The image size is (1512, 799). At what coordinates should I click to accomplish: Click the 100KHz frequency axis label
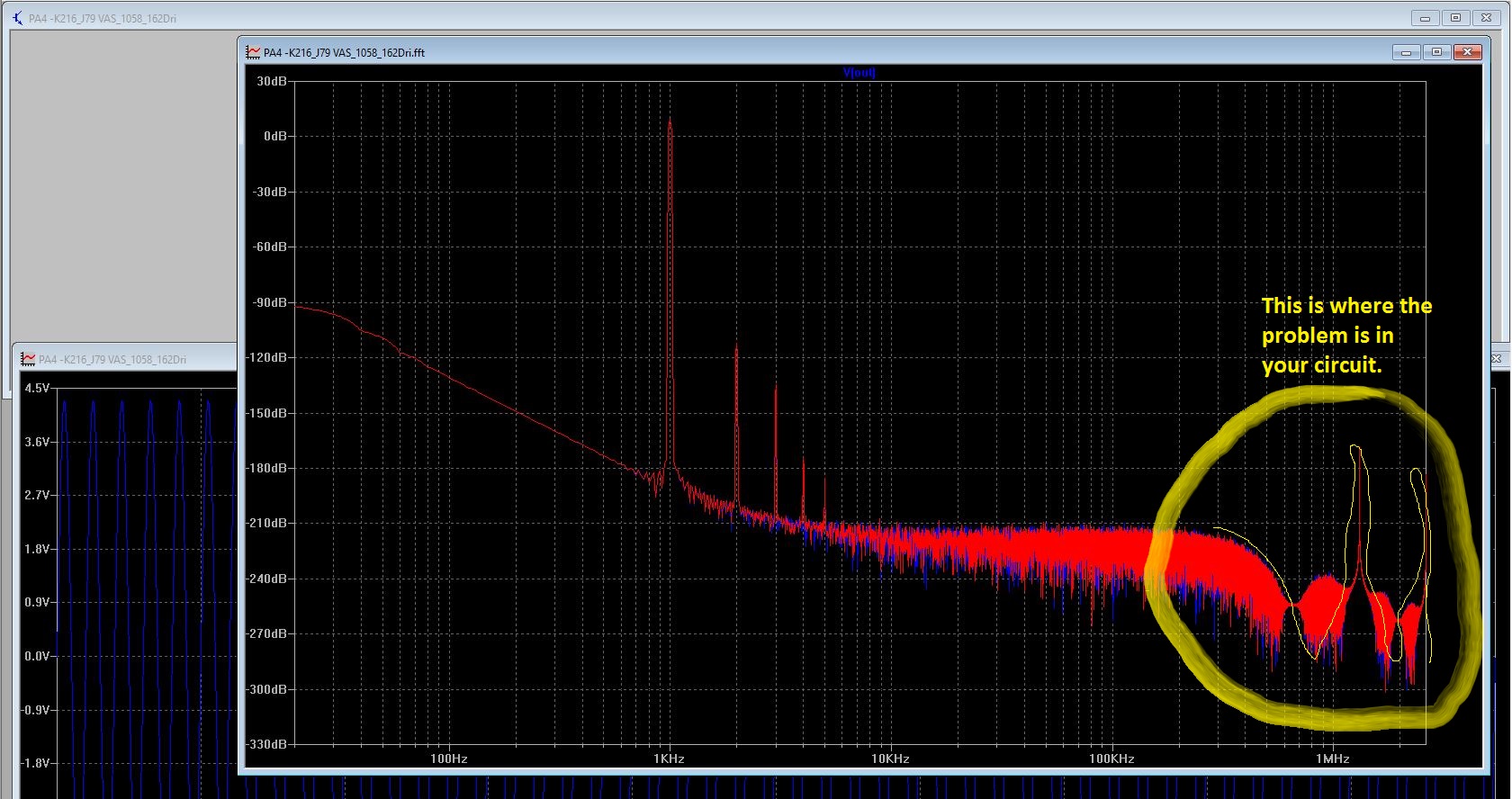point(1111,759)
